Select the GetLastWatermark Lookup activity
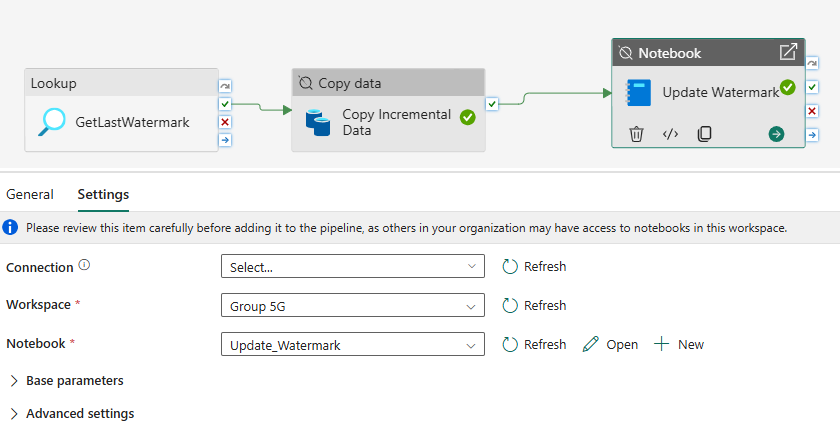Viewport: 840px width, 435px height. pyautogui.click(x=121, y=110)
